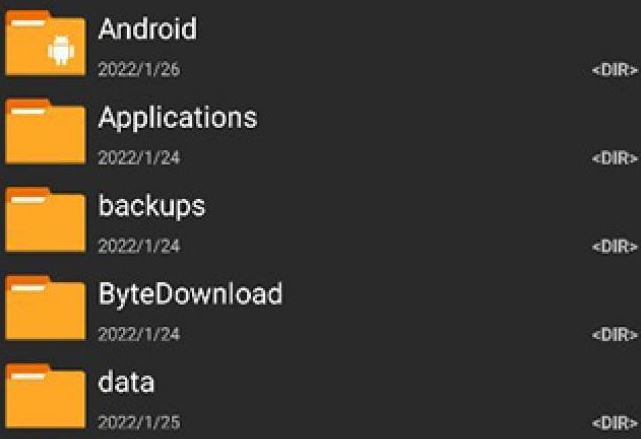Screen dimensions: 641x439
Task: Click the DIR label for Applications
Action: pos(614,159)
